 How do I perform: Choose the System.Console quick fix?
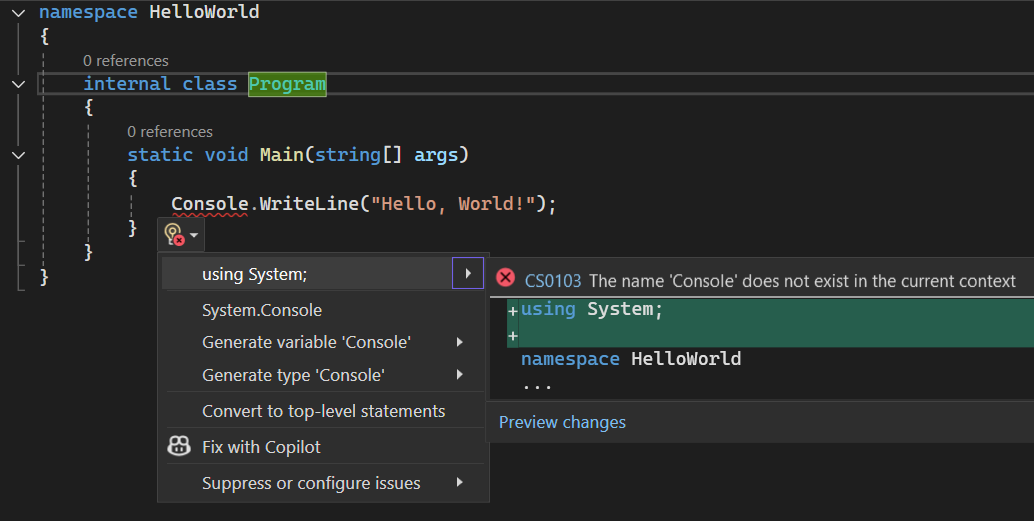coord(262,310)
